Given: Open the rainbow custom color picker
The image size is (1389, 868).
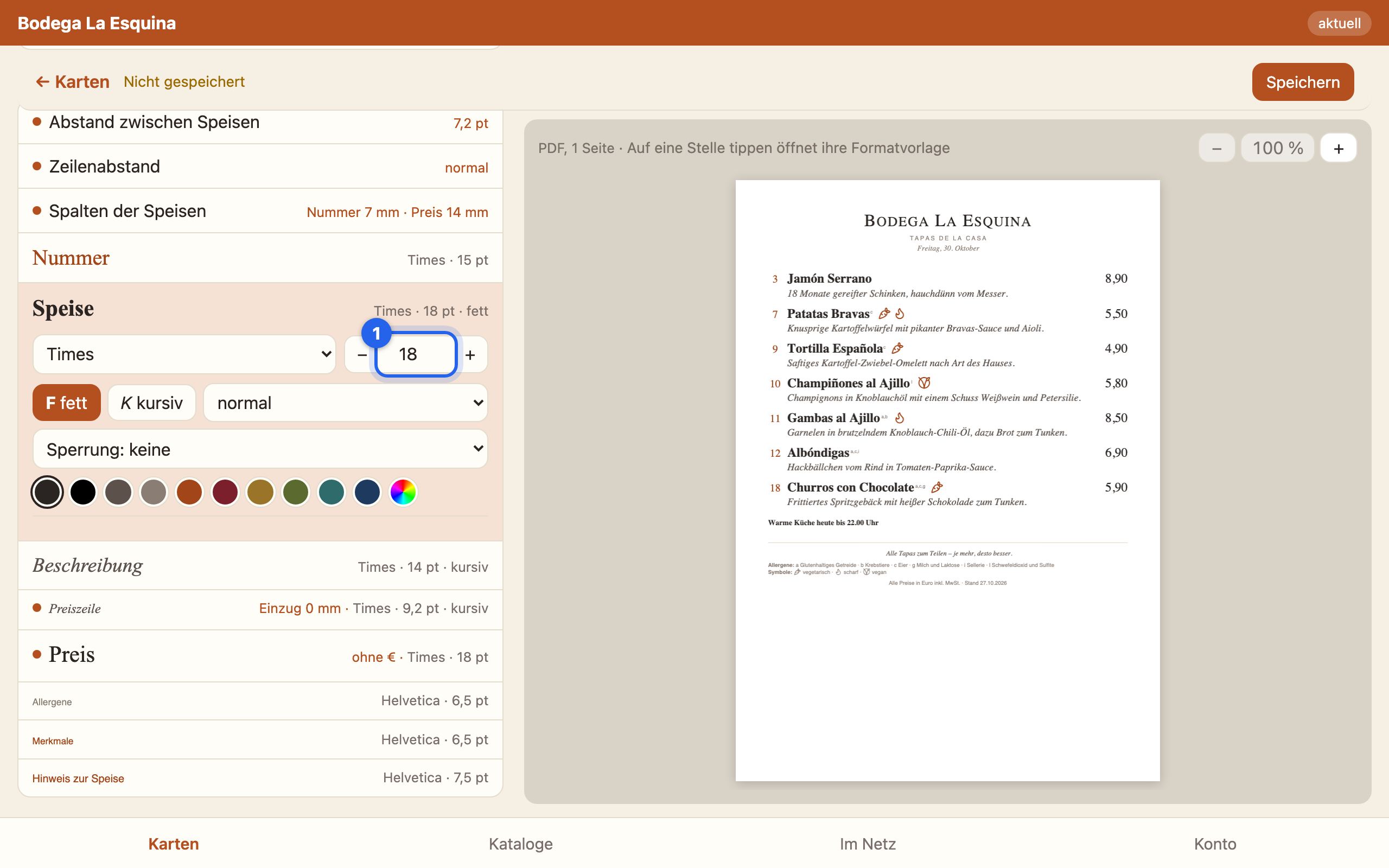Looking at the screenshot, I should pos(403,492).
